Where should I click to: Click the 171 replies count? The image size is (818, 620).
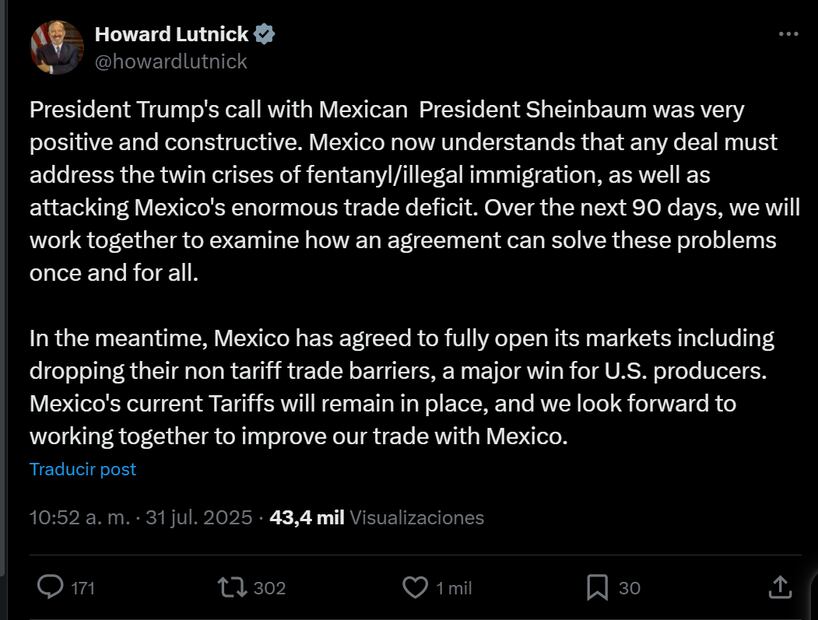coord(83,588)
